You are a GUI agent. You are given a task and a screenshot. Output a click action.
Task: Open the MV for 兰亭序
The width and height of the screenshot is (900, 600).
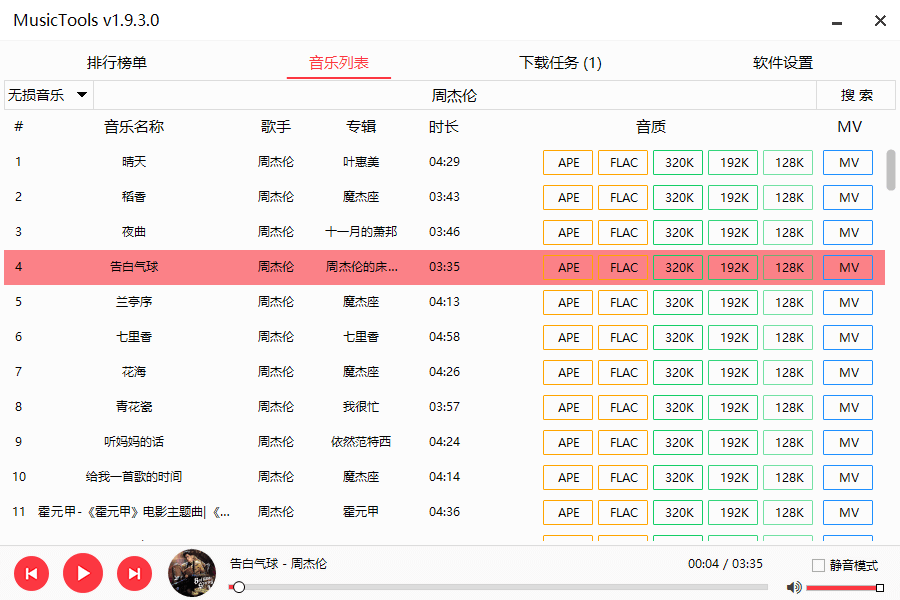pos(848,303)
